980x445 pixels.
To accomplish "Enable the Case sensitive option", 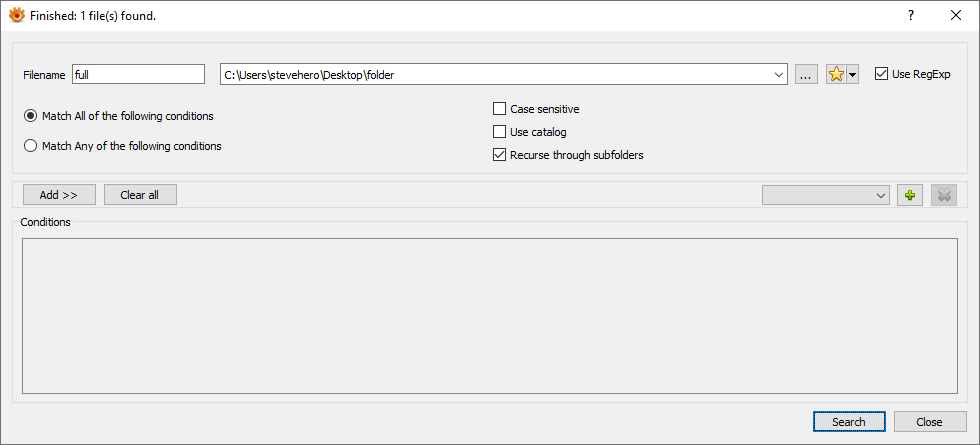I will (x=500, y=109).
